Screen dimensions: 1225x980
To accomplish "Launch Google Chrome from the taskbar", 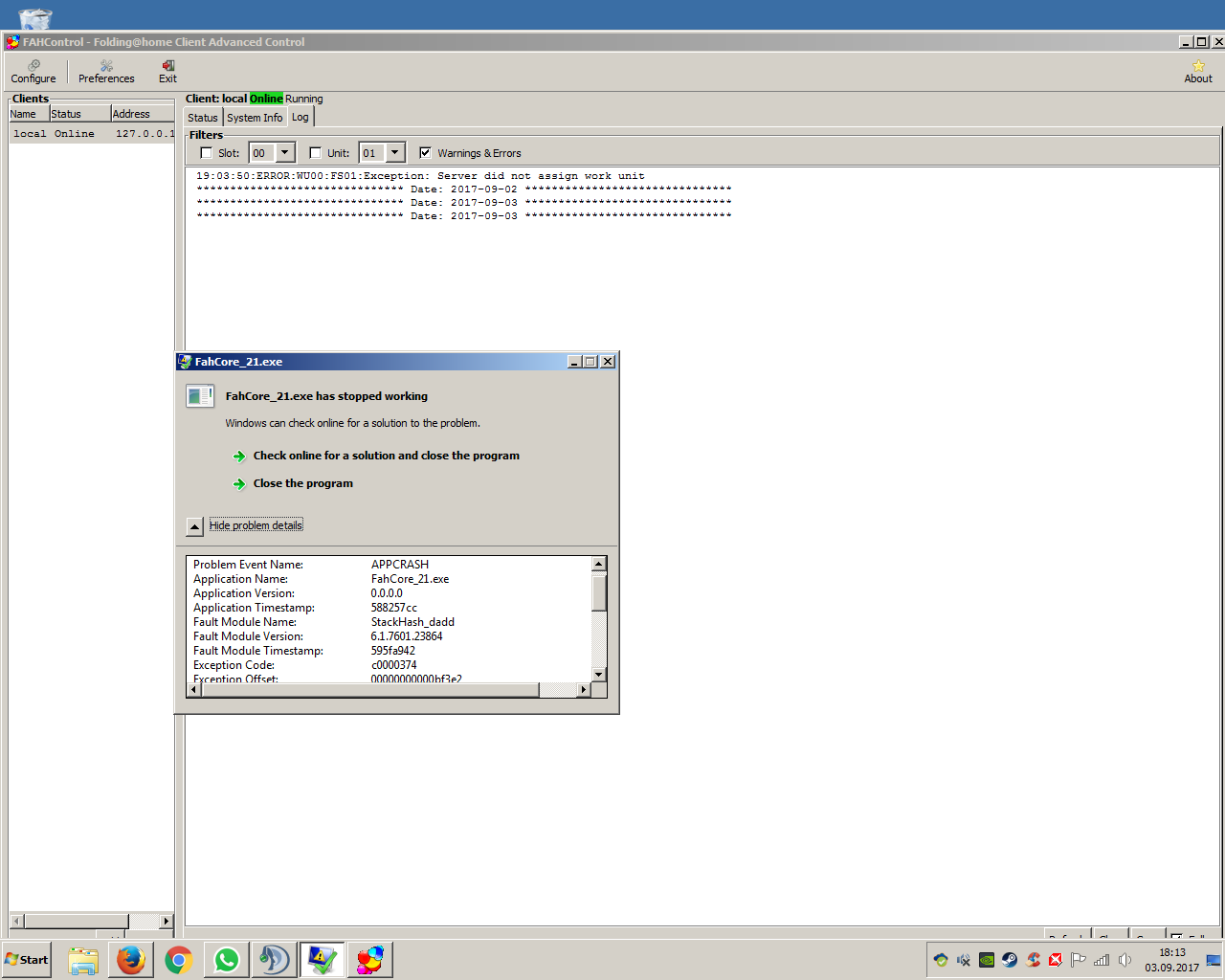I will click(x=179, y=959).
